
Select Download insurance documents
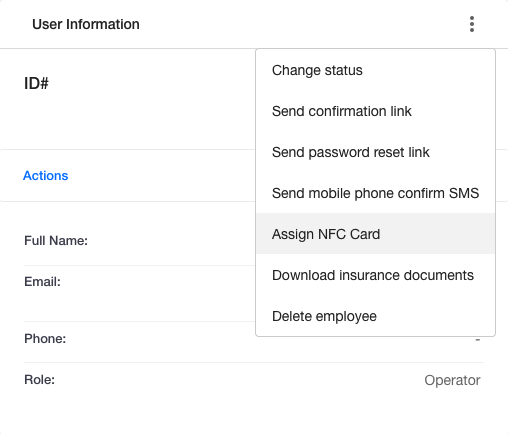point(375,275)
